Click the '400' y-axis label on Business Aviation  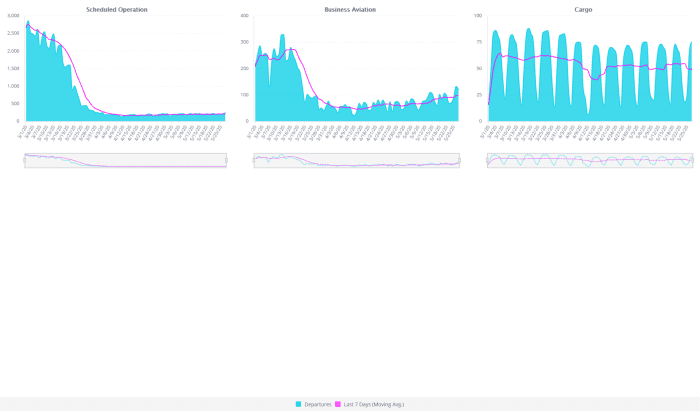244,16
